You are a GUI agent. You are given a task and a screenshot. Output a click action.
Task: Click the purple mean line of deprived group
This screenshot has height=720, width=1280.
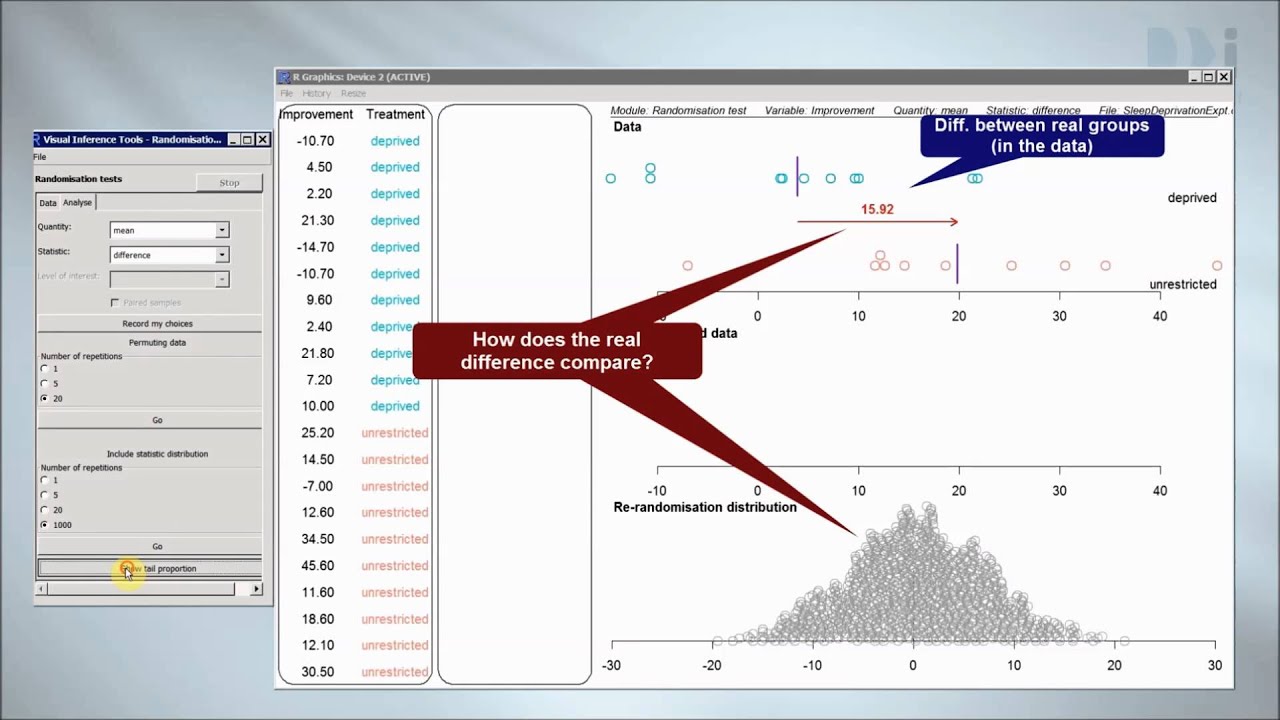click(797, 176)
